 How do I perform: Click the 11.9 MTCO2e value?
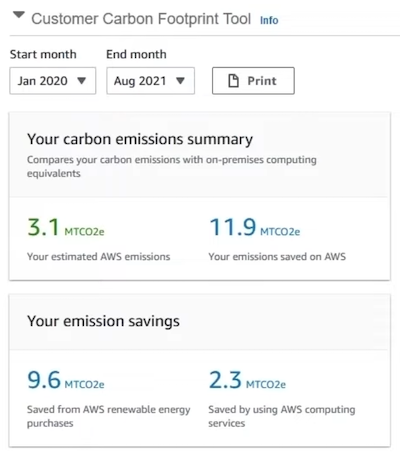pyautogui.click(x=255, y=227)
